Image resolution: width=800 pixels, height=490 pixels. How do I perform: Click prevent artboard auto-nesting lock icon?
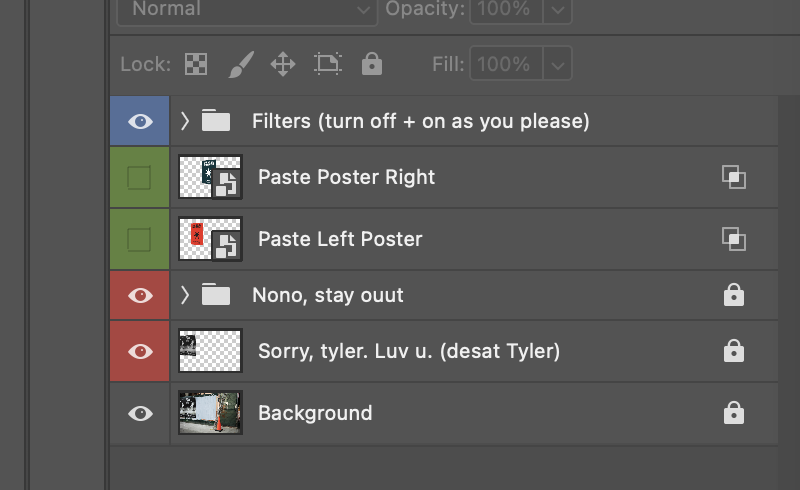[x=327, y=65]
